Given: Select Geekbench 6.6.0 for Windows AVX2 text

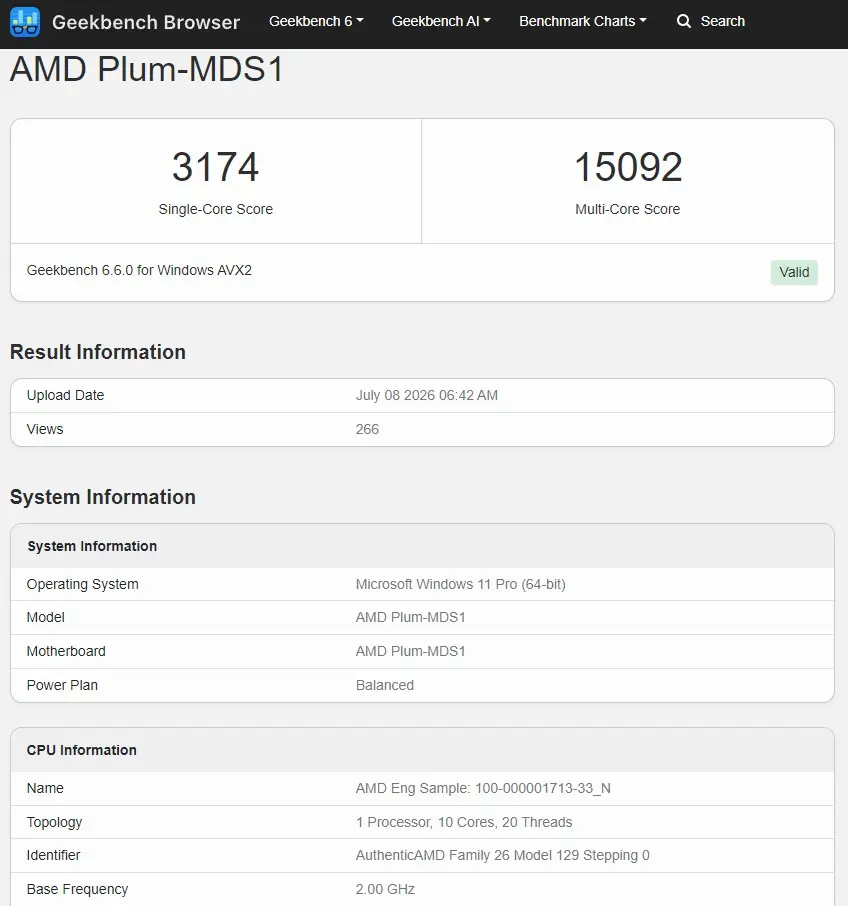Looking at the screenshot, I should click(139, 270).
